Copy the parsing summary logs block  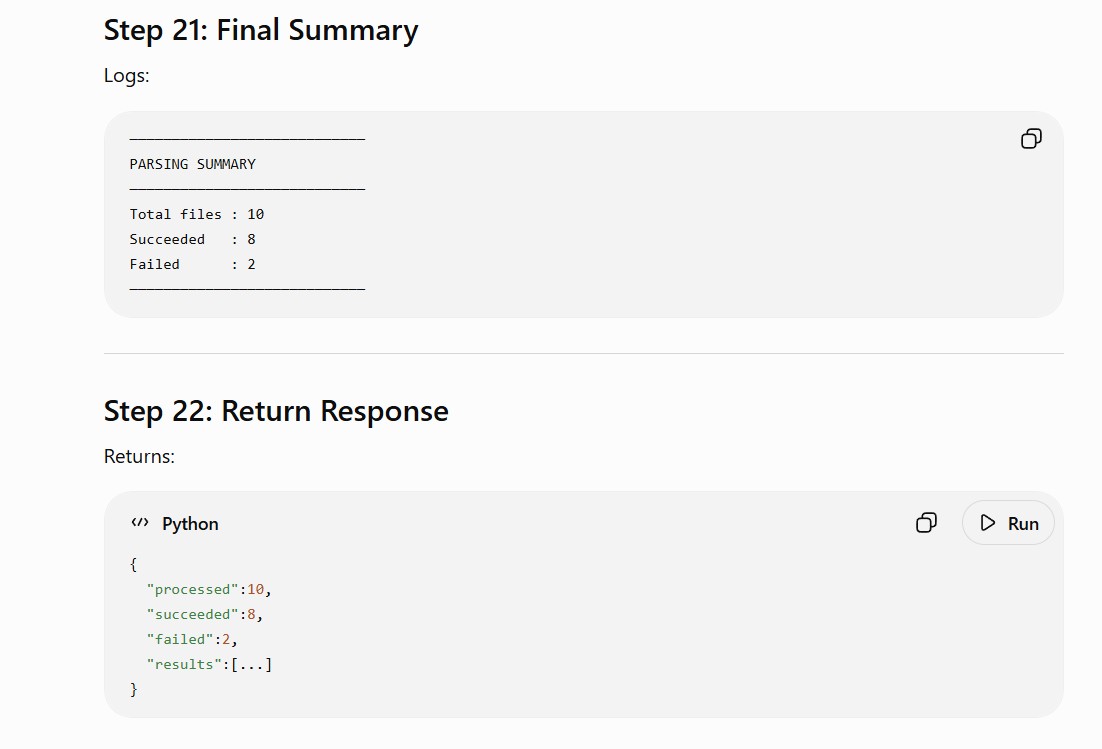click(1031, 138)
